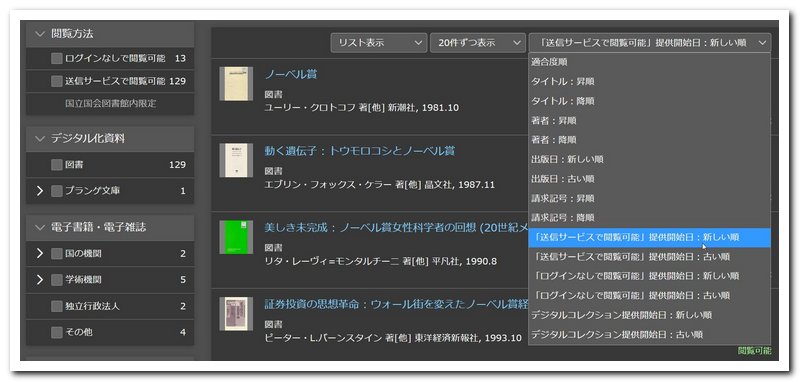Enable the 図書 filter checkbox
Image resolution: width=800 pixels, height=382 pixels.
[x=57, y=165]
